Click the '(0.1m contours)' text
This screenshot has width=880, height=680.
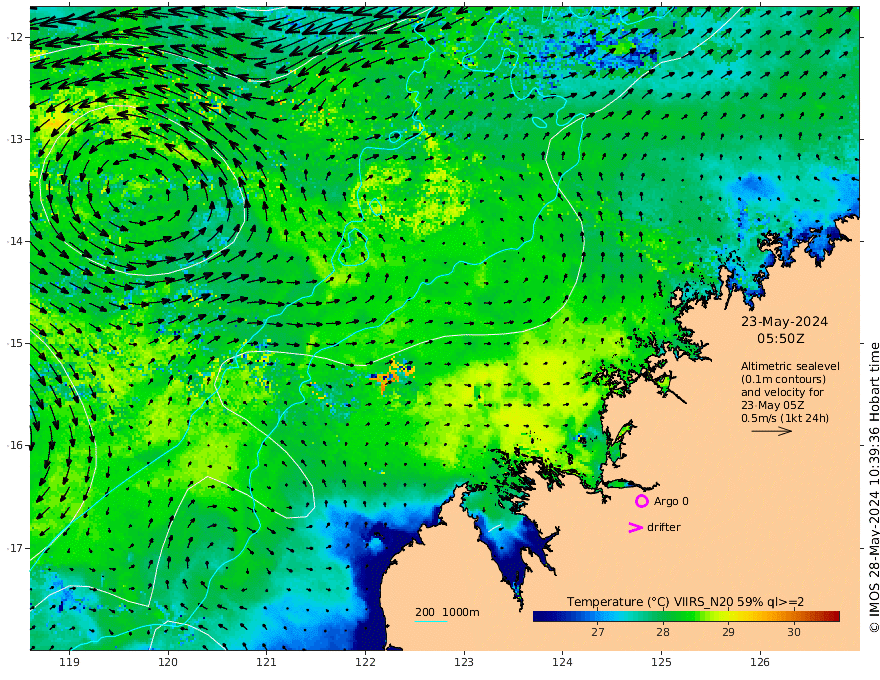tap(783, 379)
